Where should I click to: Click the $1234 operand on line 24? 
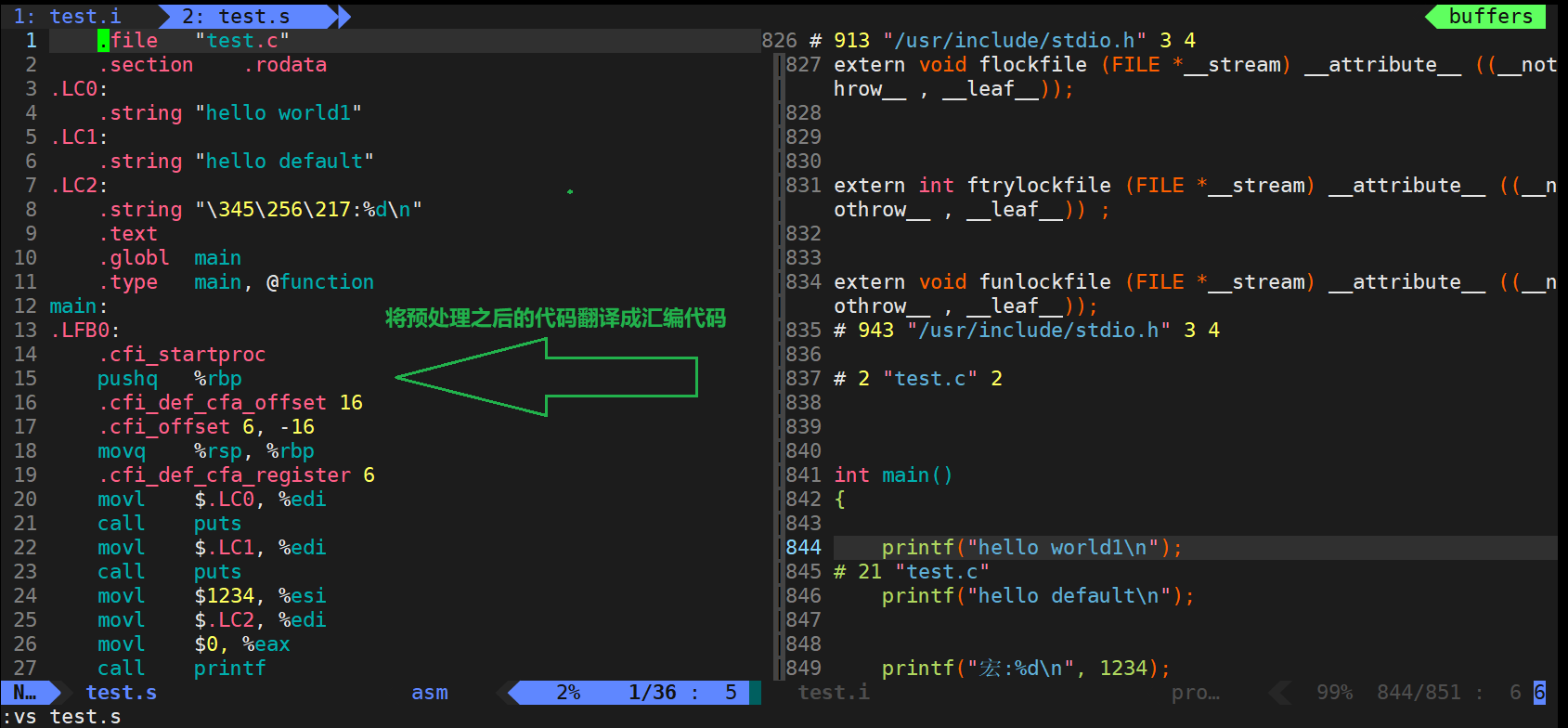[225, 595]
